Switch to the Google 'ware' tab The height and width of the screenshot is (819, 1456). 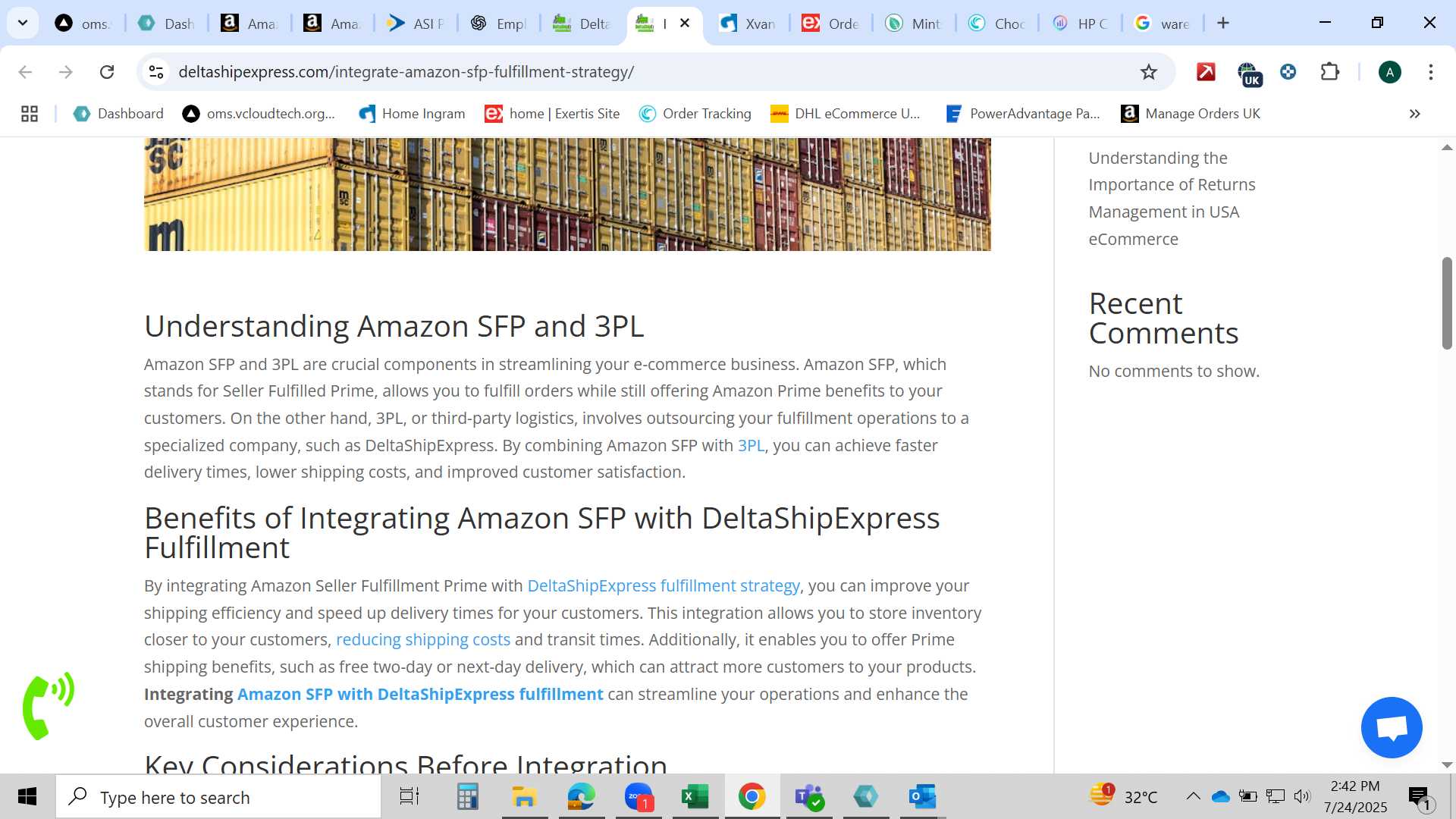pyautogui.click(x=1163, y=24)
